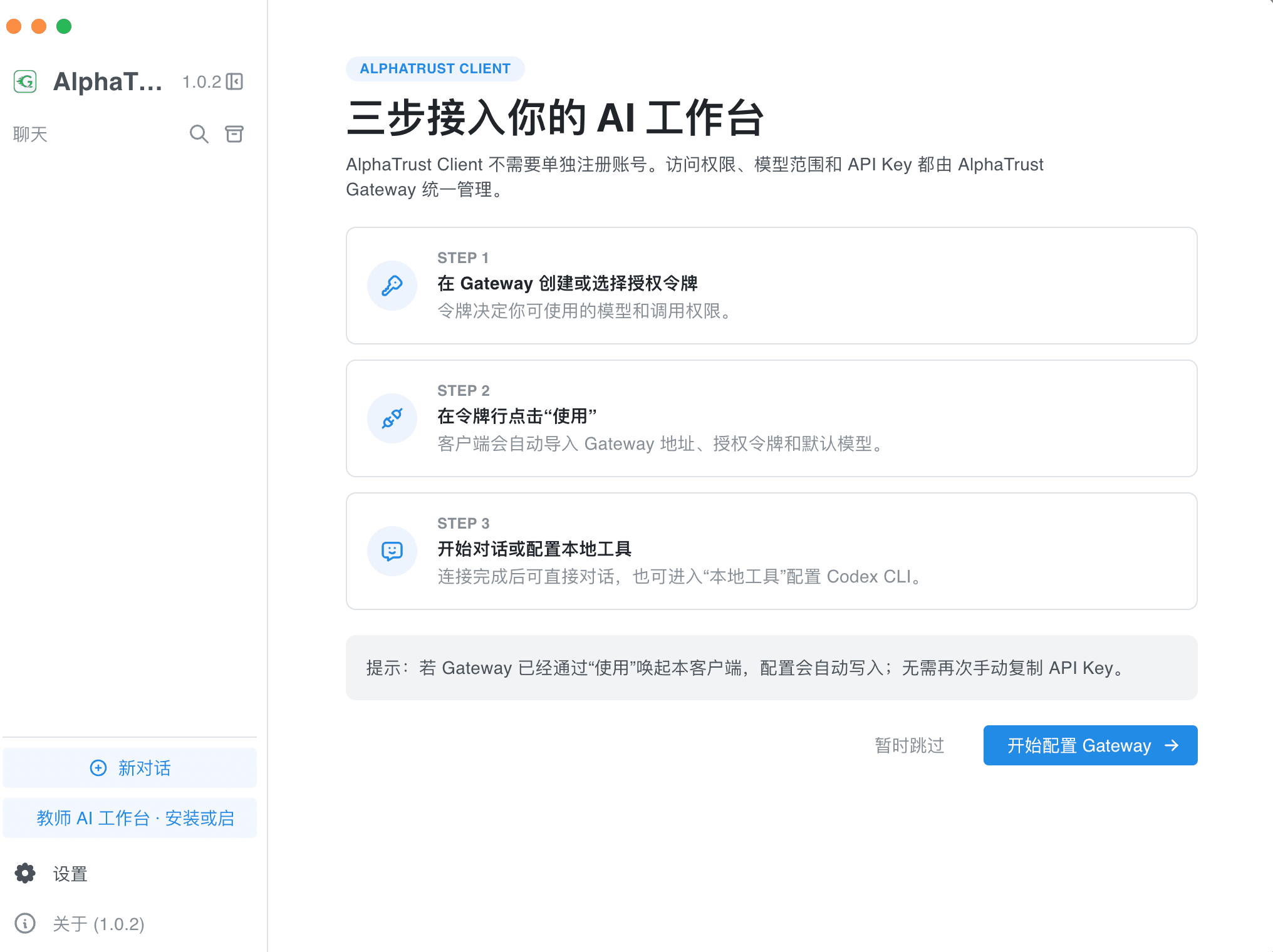Open 教师 AI 工作台 · 安装或启 button
The height and width of the screenshot is (952, 1273).
(130, 818)
